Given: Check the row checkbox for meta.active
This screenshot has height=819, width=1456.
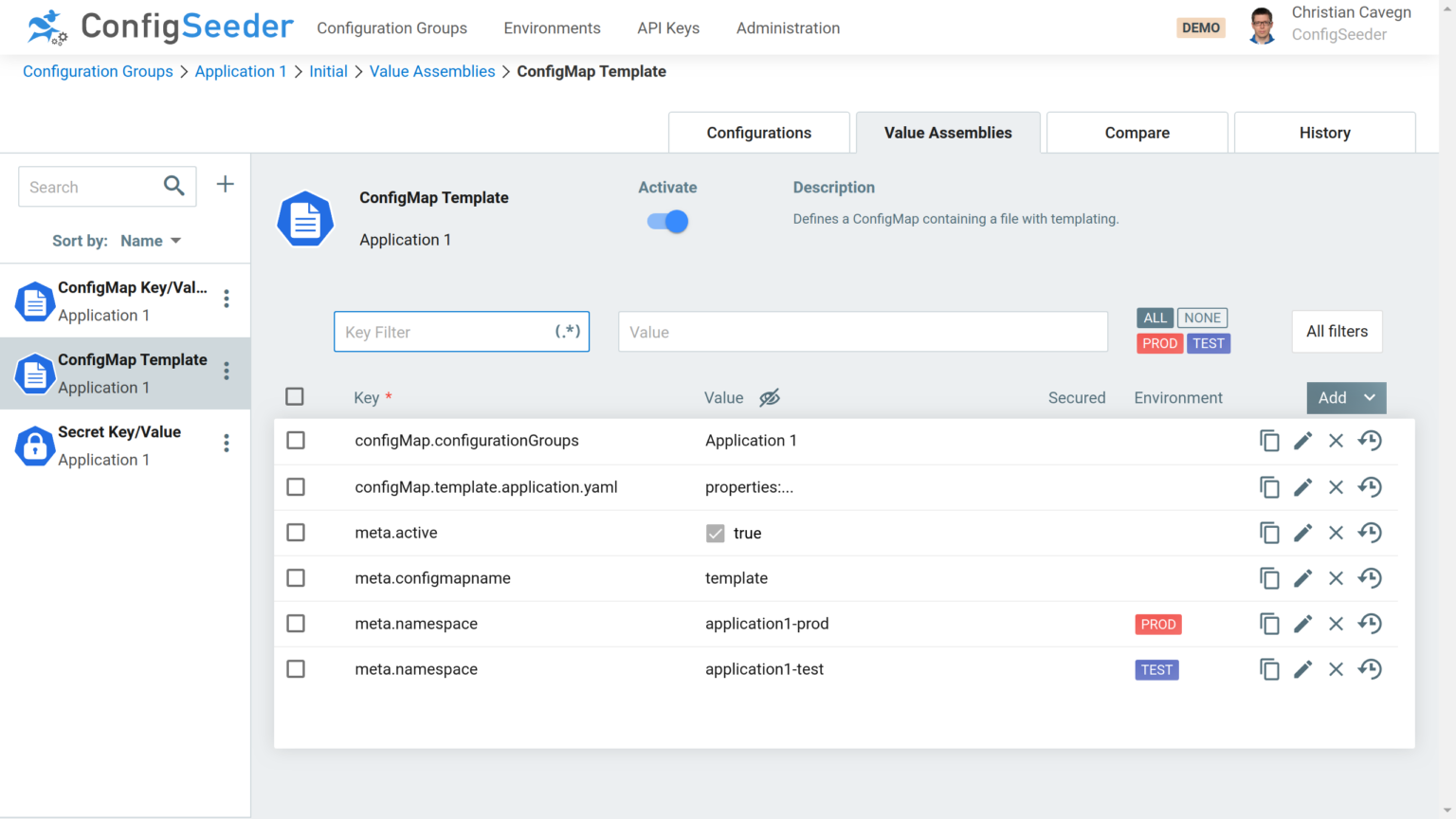Looking at the screenshot, I should pos(295,533).
